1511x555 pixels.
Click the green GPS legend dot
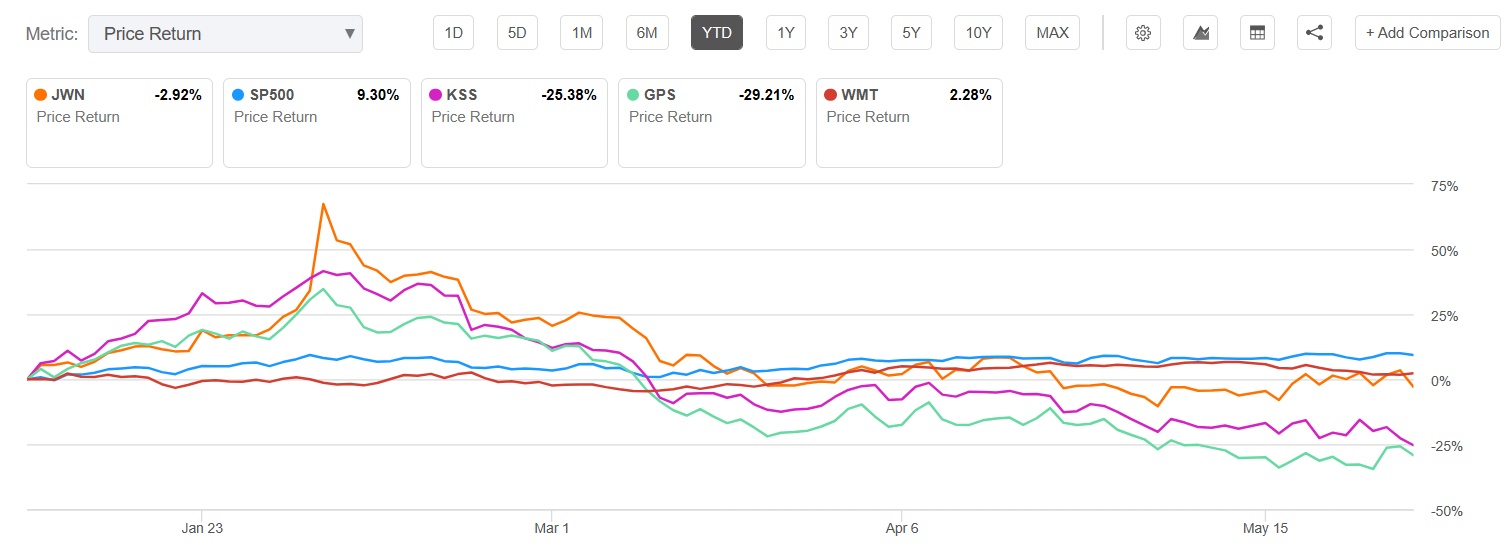(633, 95)
